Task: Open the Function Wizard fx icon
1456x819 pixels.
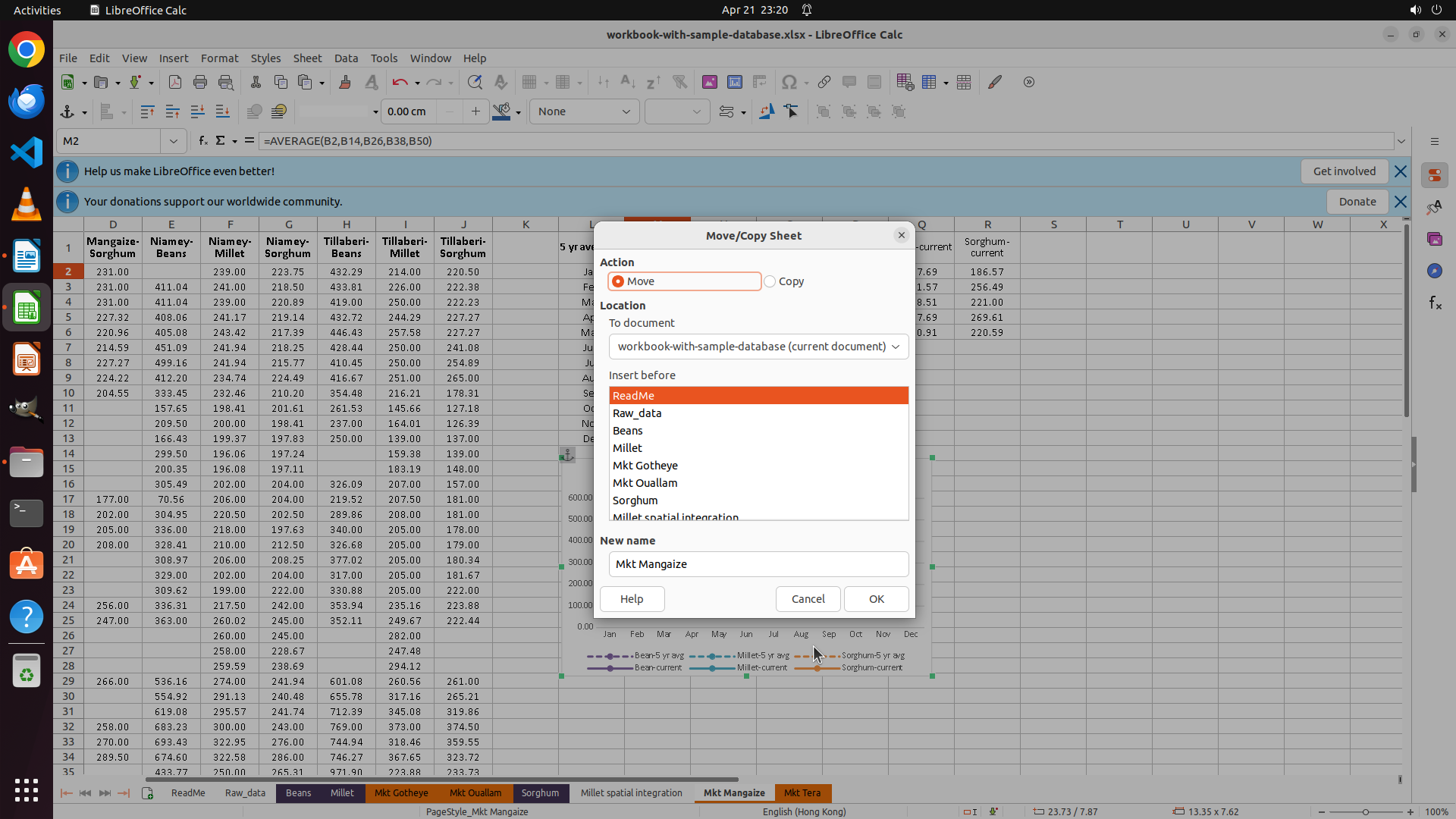Action: (x=202, y=141)
